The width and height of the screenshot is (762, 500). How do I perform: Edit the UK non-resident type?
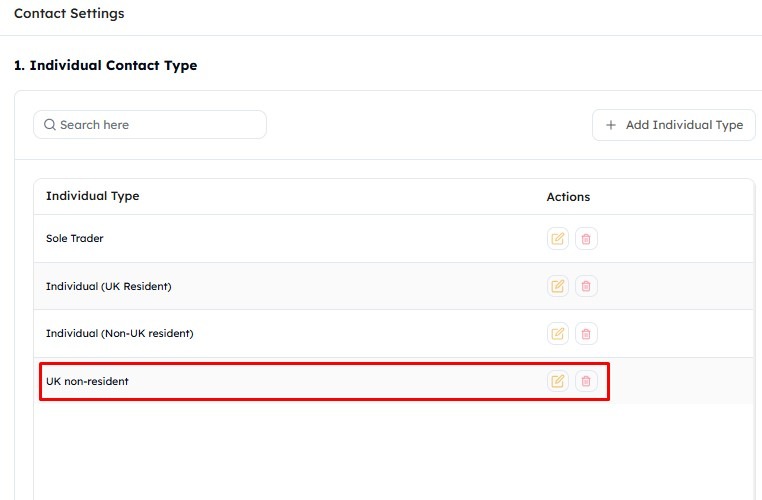pos(557,381)
